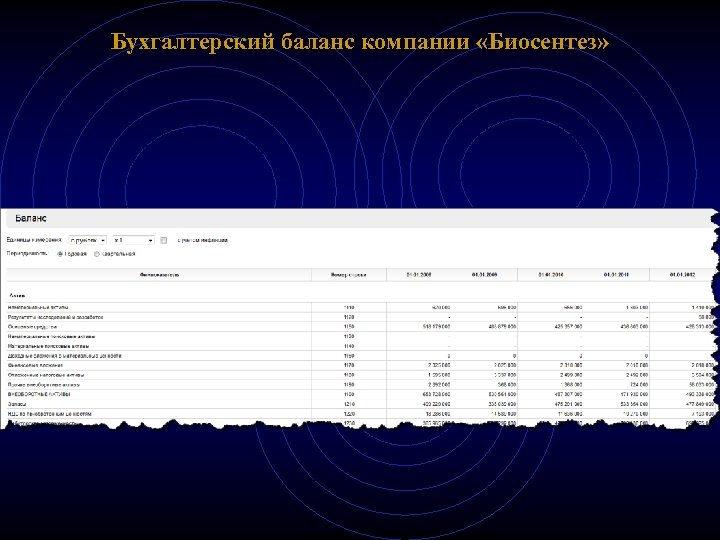Select the квартальная periodicity radio button
The width and height of the screenshot is (720, 540).
pos(96,254)
